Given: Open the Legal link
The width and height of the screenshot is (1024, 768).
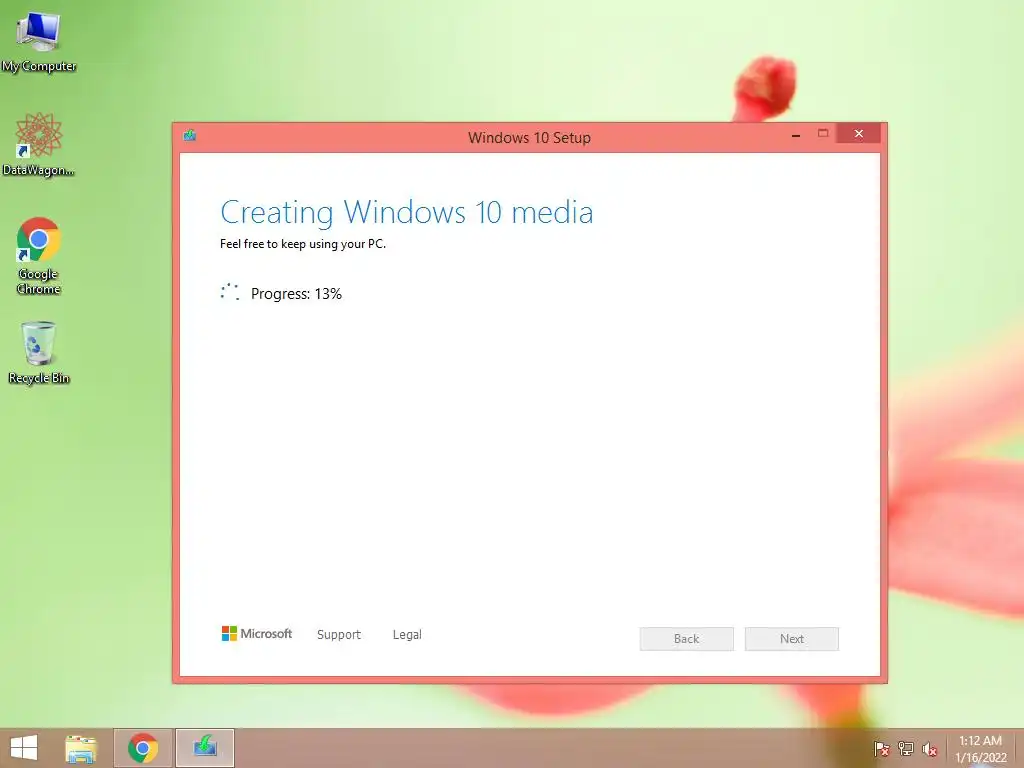Looking at the screenshot, I should click(x=407, y=634).
